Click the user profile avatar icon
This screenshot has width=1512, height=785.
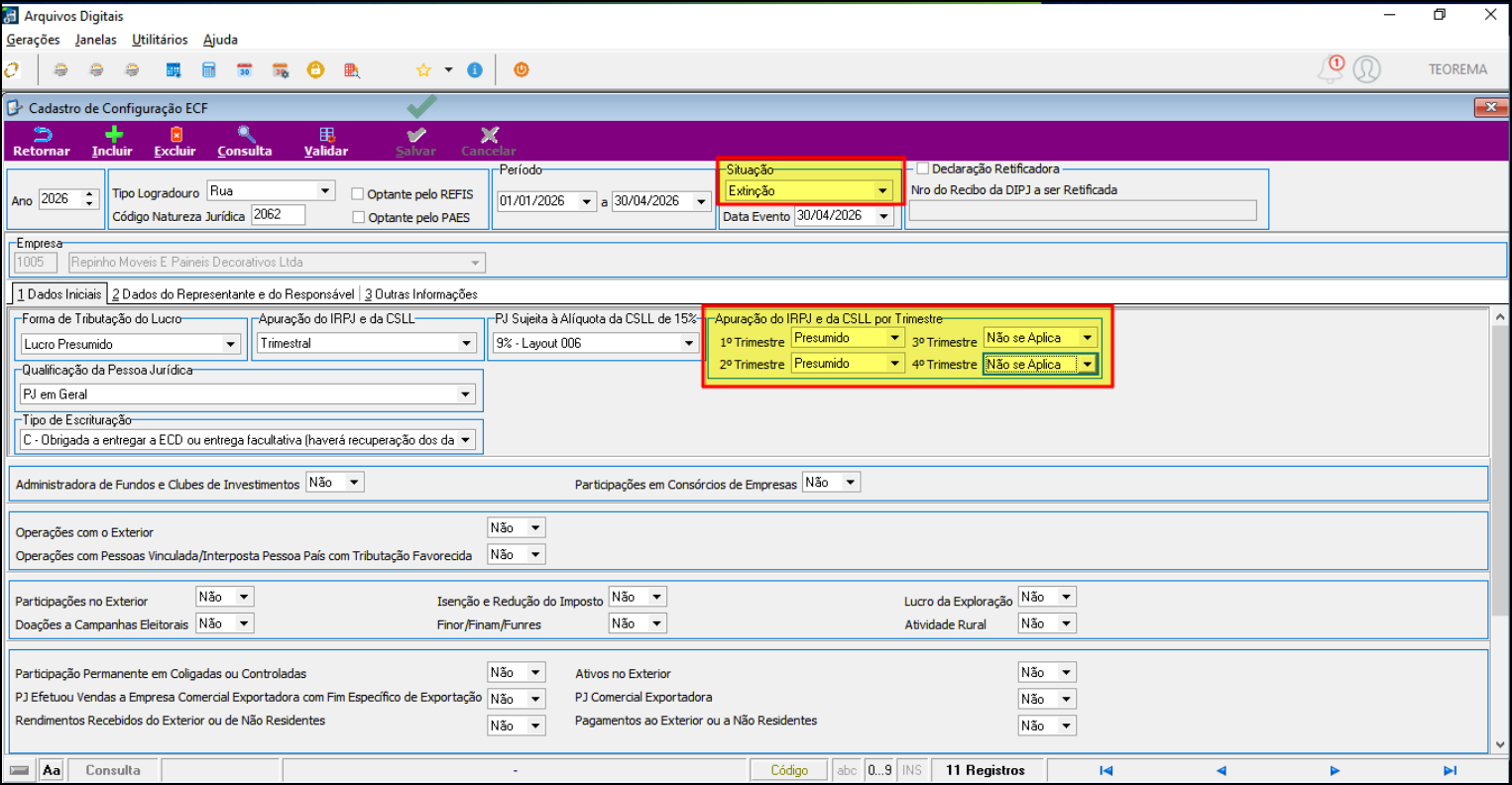[1367, 69]
